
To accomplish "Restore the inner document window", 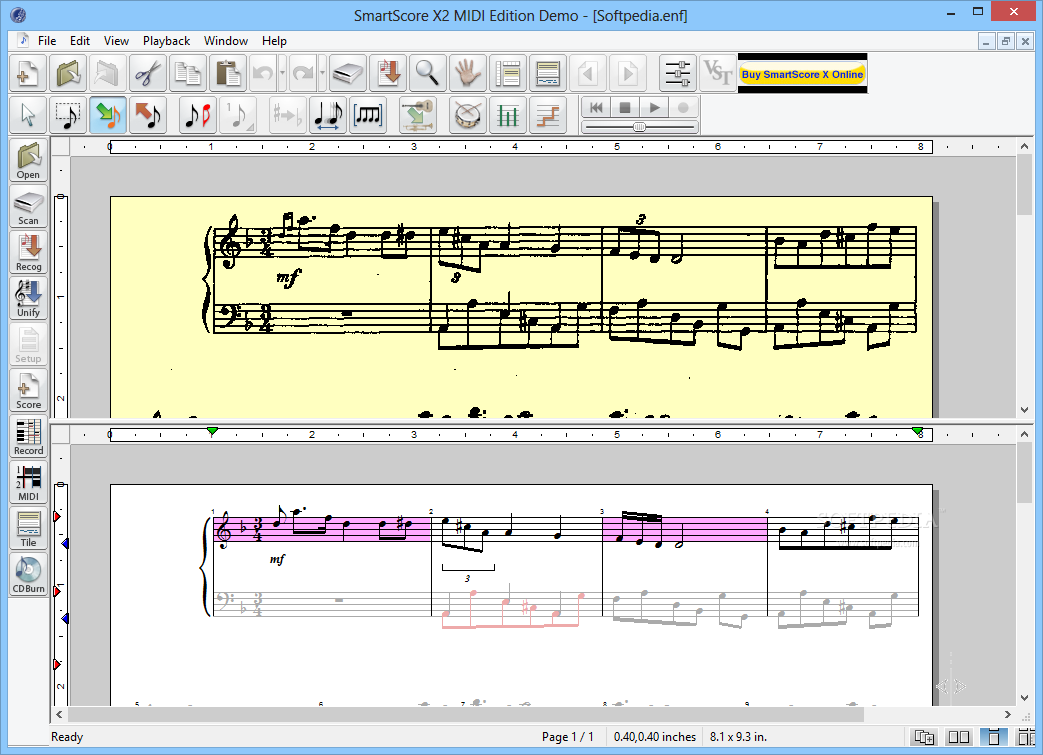I will tap(1006, 41).
